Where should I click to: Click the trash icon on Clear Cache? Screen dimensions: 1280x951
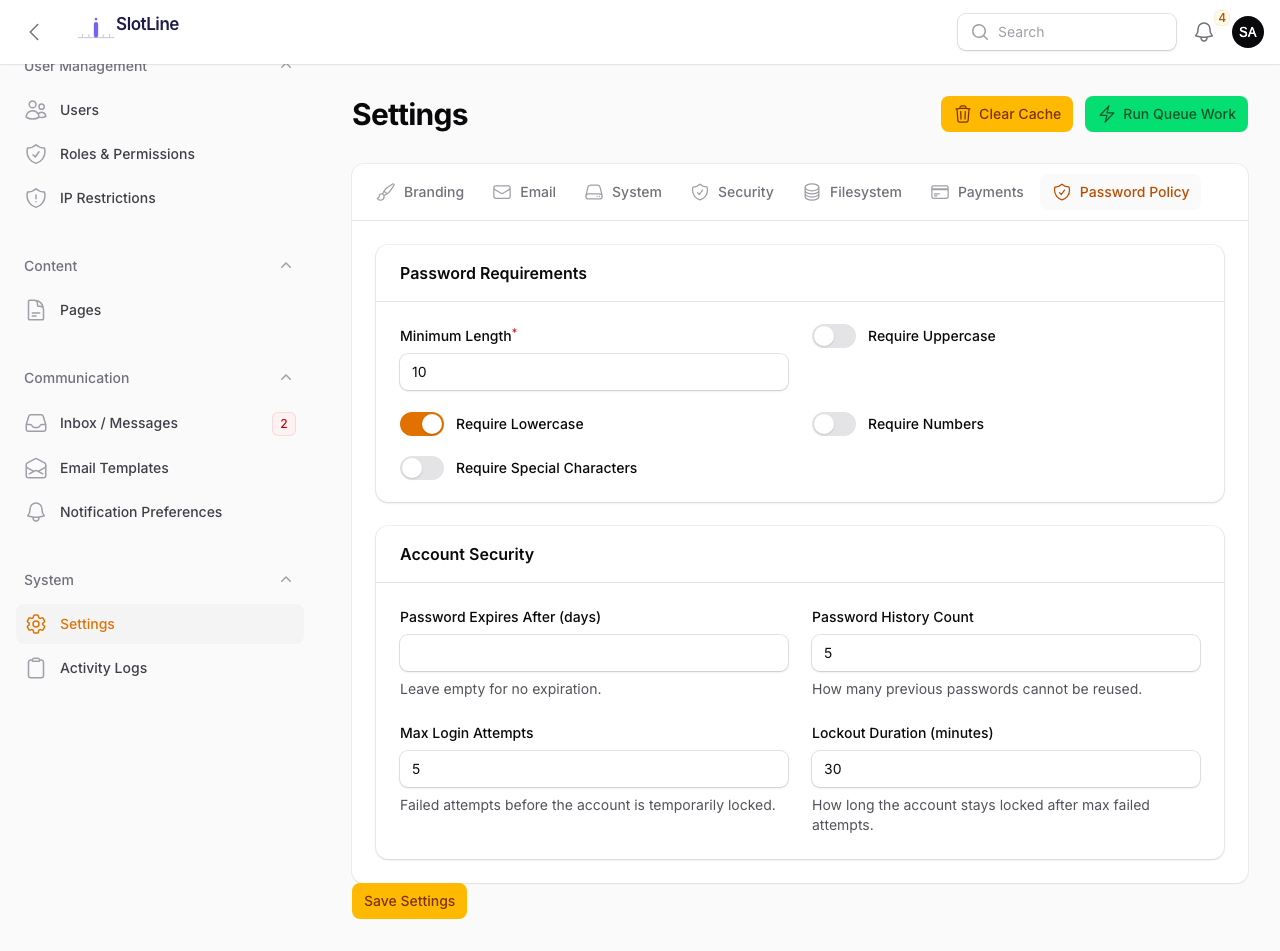point(963,114)
